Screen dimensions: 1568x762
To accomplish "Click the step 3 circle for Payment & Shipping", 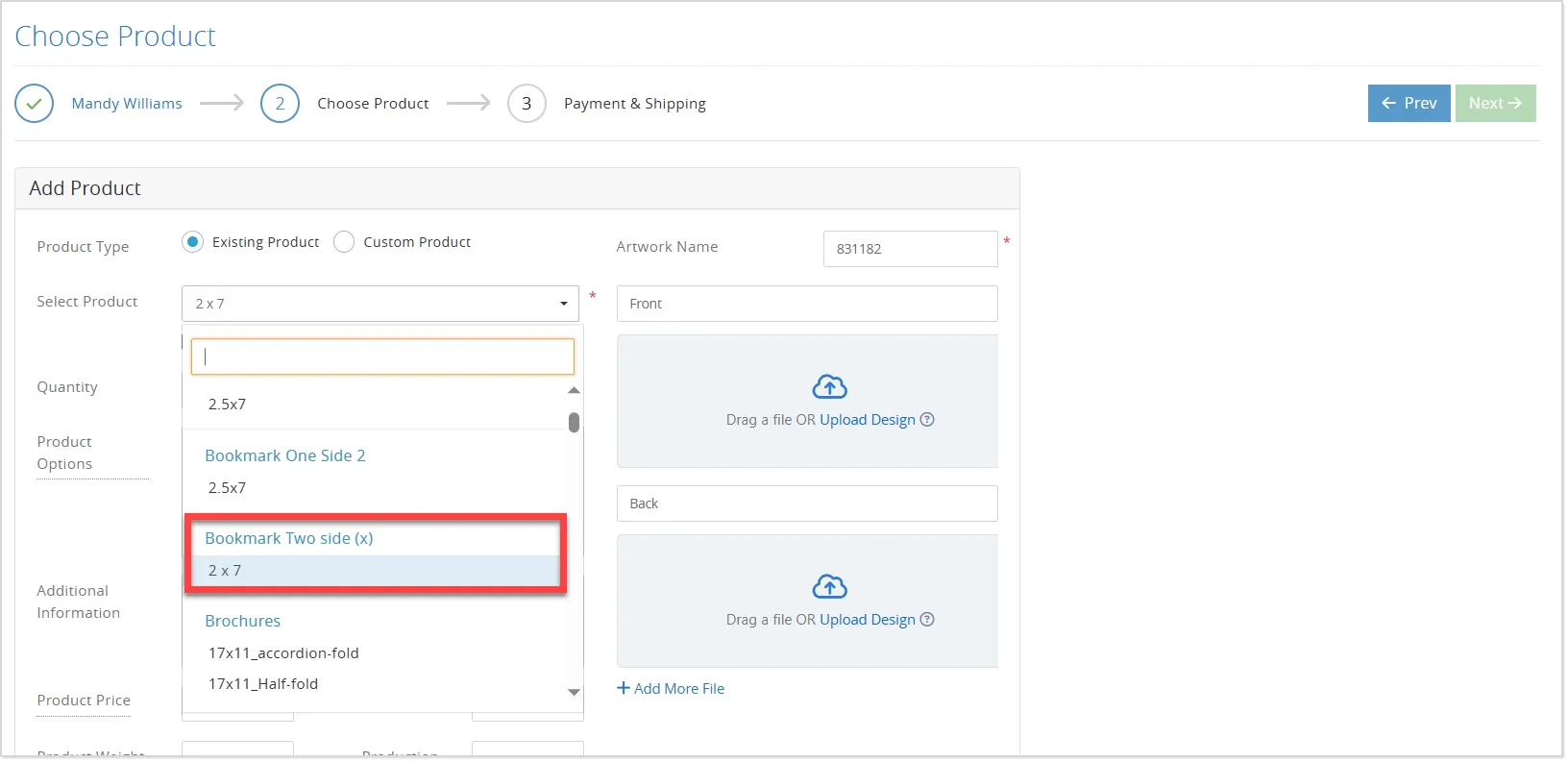I will [527, 104].
